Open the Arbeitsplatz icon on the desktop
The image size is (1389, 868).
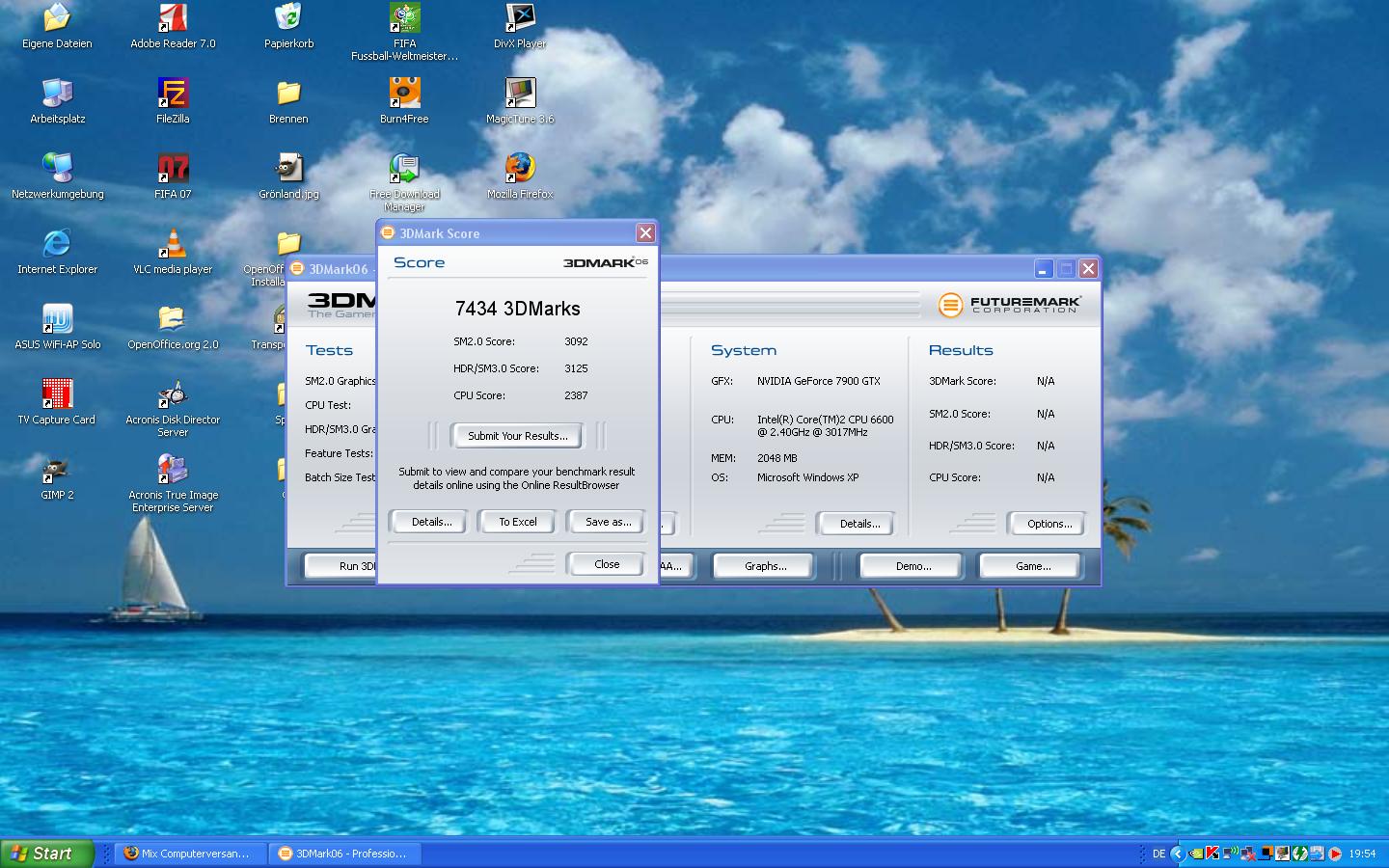(x=57, y=102)
